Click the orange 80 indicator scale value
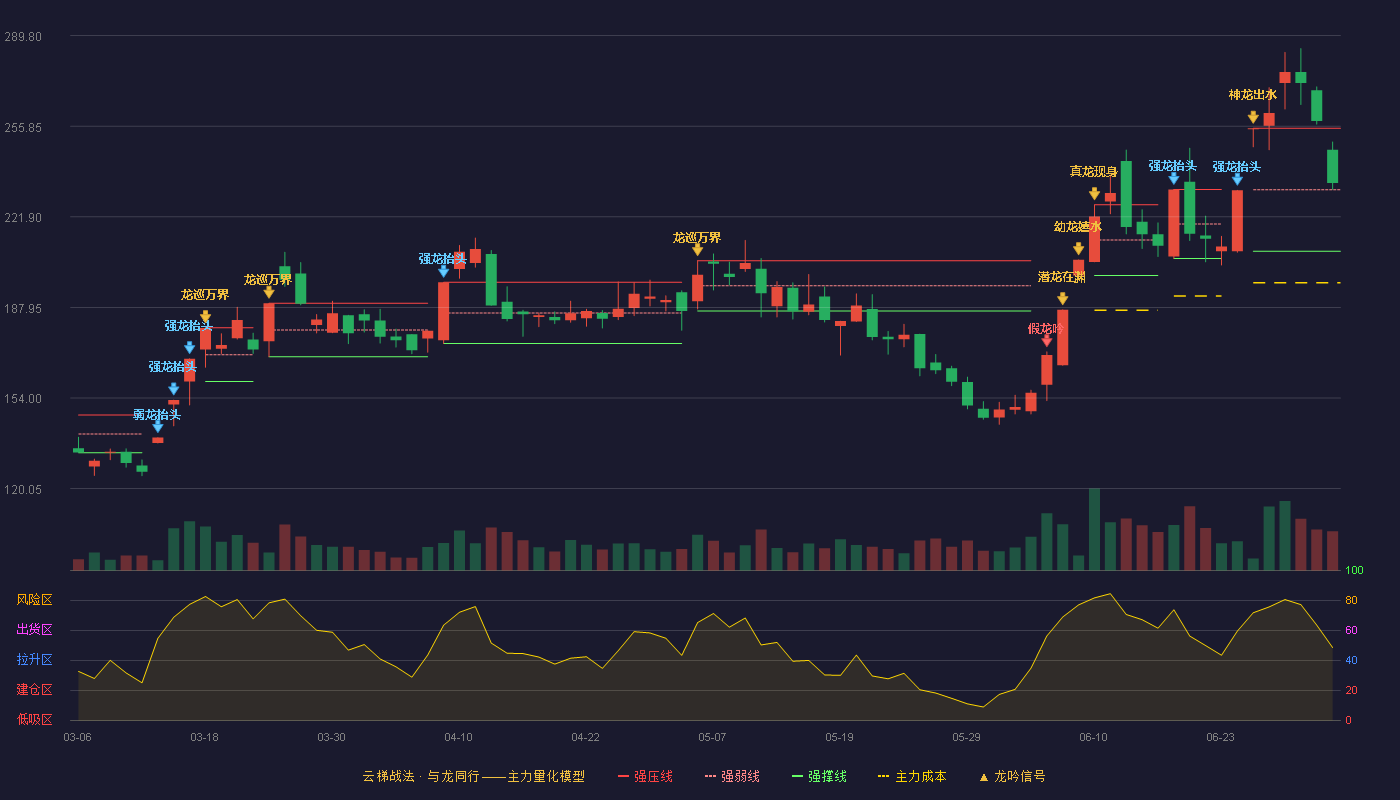Screen dimensions: 1400x800 tap(1351, 600)
